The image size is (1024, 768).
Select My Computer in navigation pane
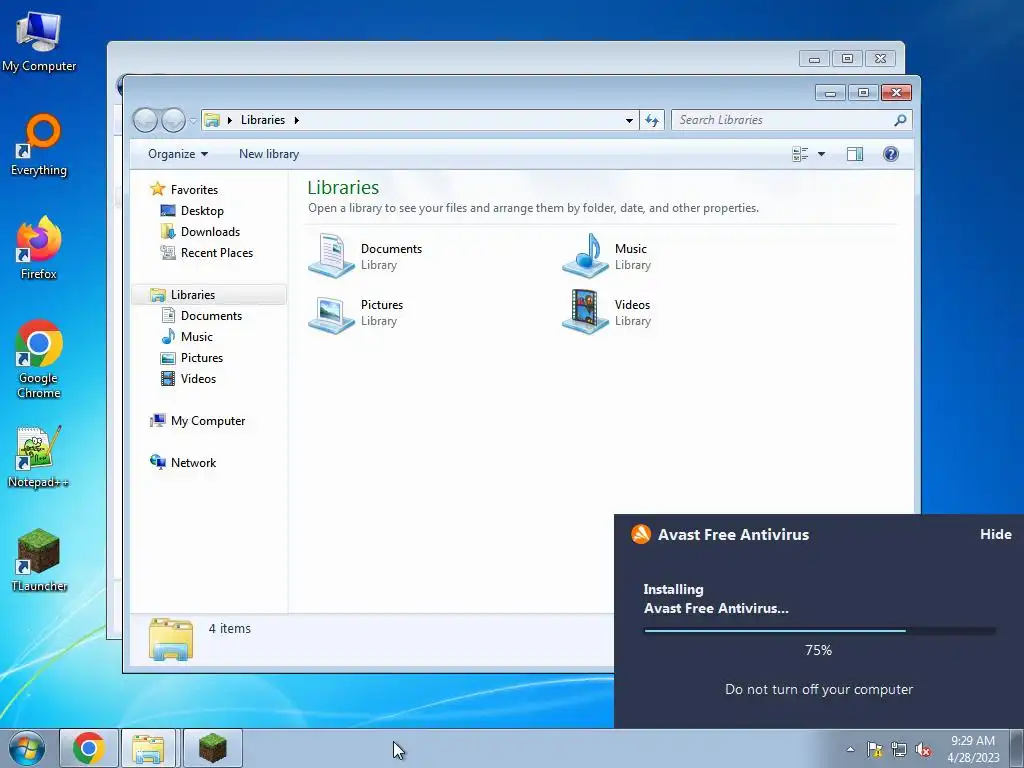pyautogui.click(x=208, y=421)
